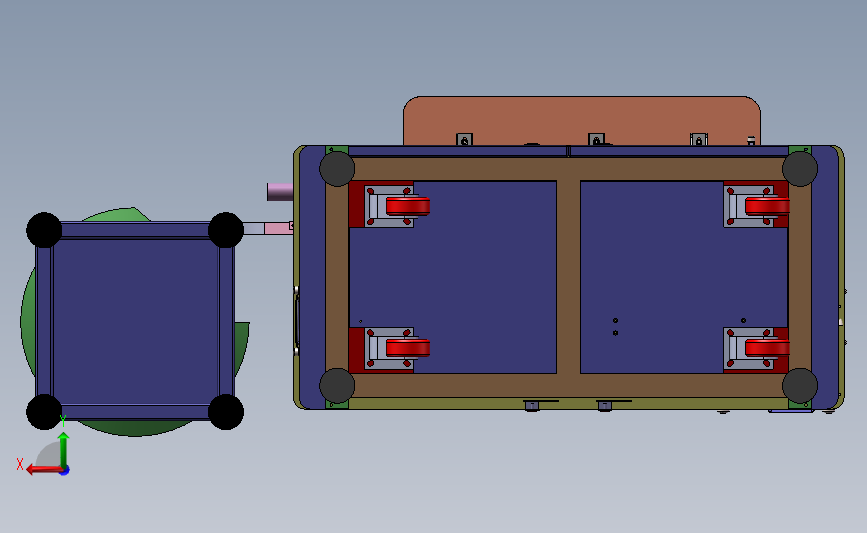
Task: Select the middle latch on the orange panel
Action: point(596,140)
